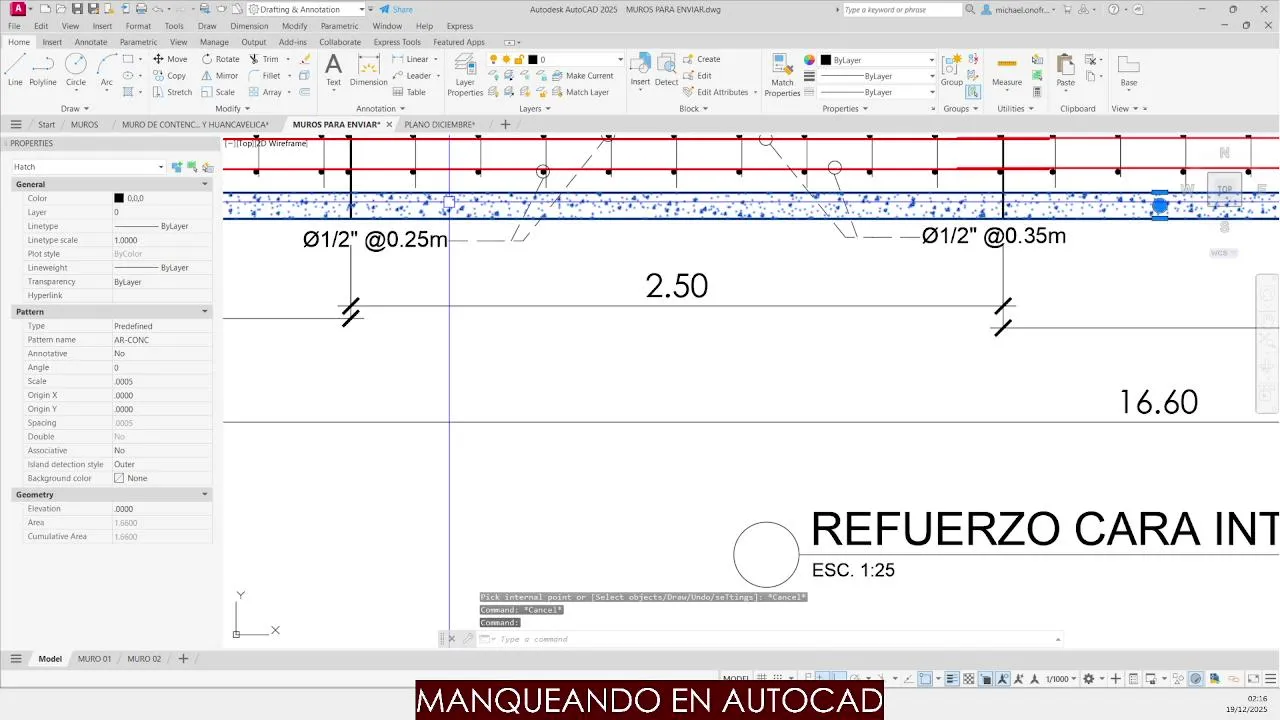Select the Polyline tool

[43, 69]
